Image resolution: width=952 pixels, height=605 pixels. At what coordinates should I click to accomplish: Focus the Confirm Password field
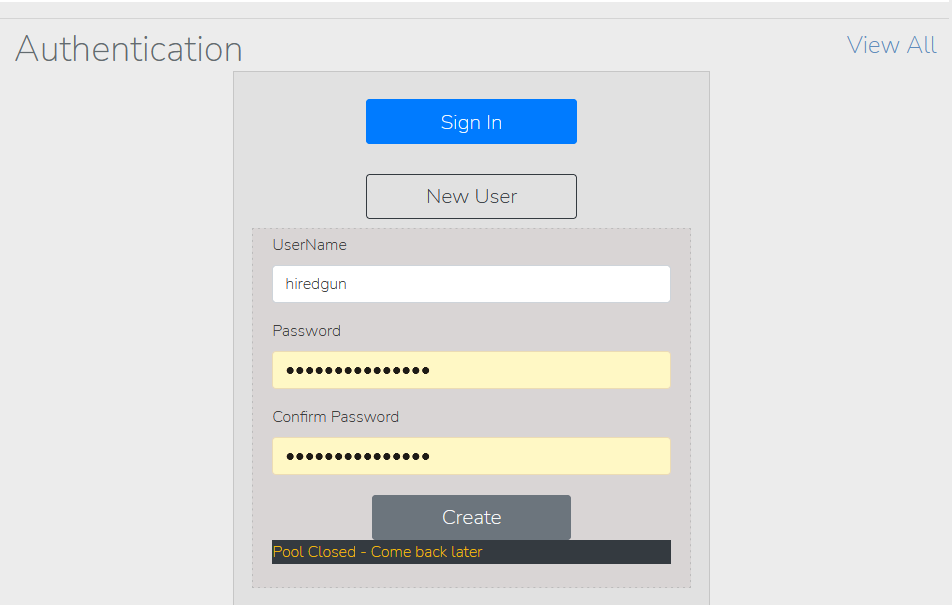click(471, 456)
